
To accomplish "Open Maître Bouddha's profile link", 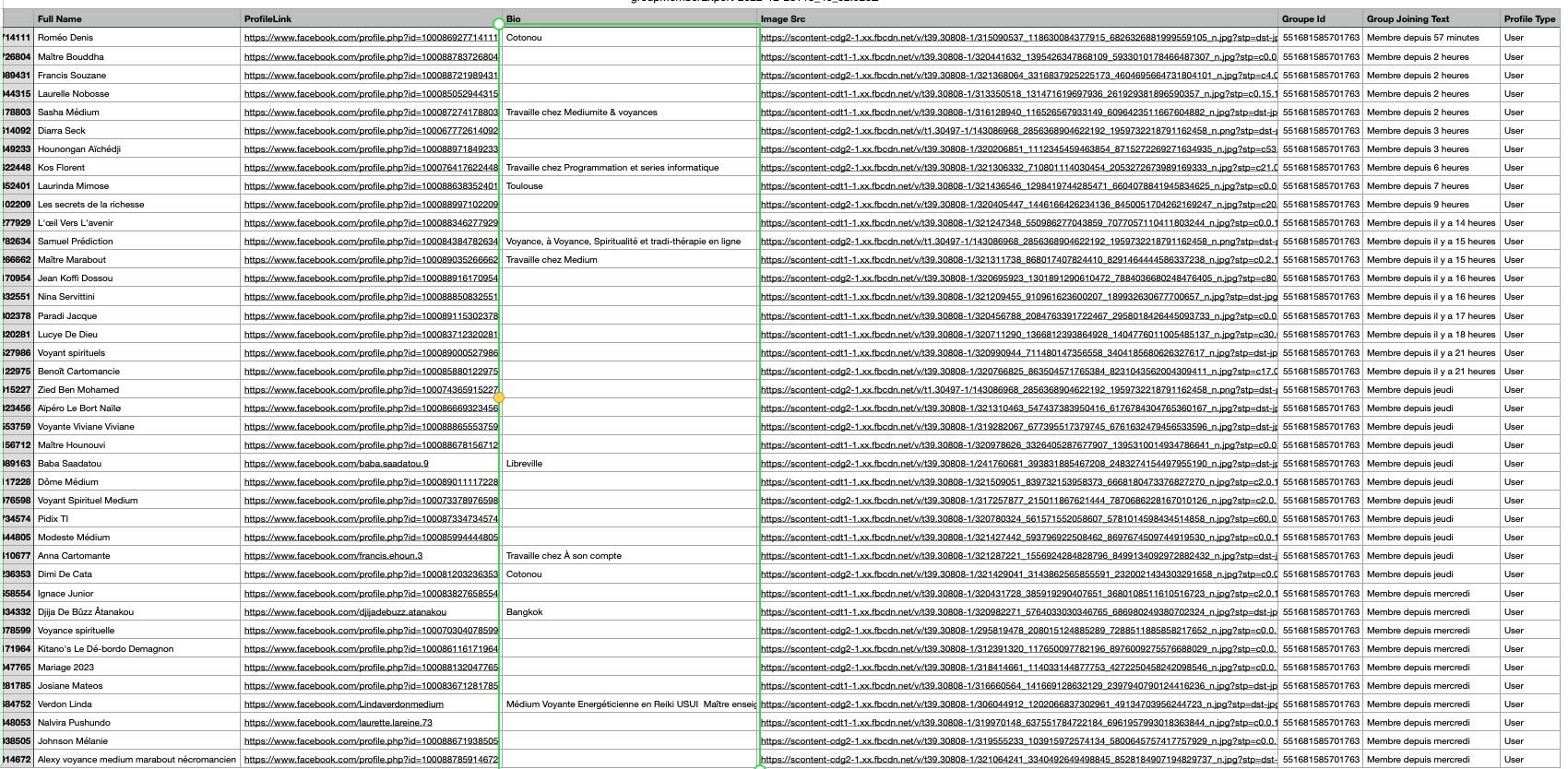I will click(x=371, y=56).
